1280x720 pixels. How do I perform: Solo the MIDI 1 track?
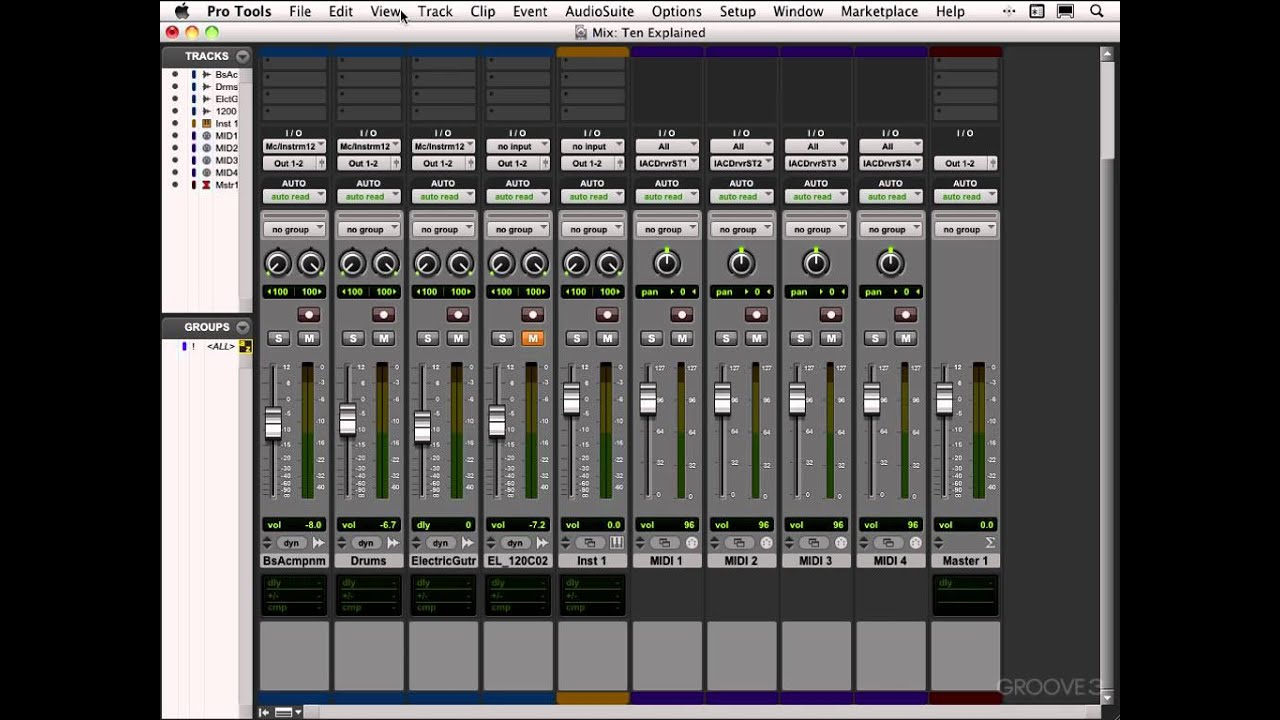[652, 338]
